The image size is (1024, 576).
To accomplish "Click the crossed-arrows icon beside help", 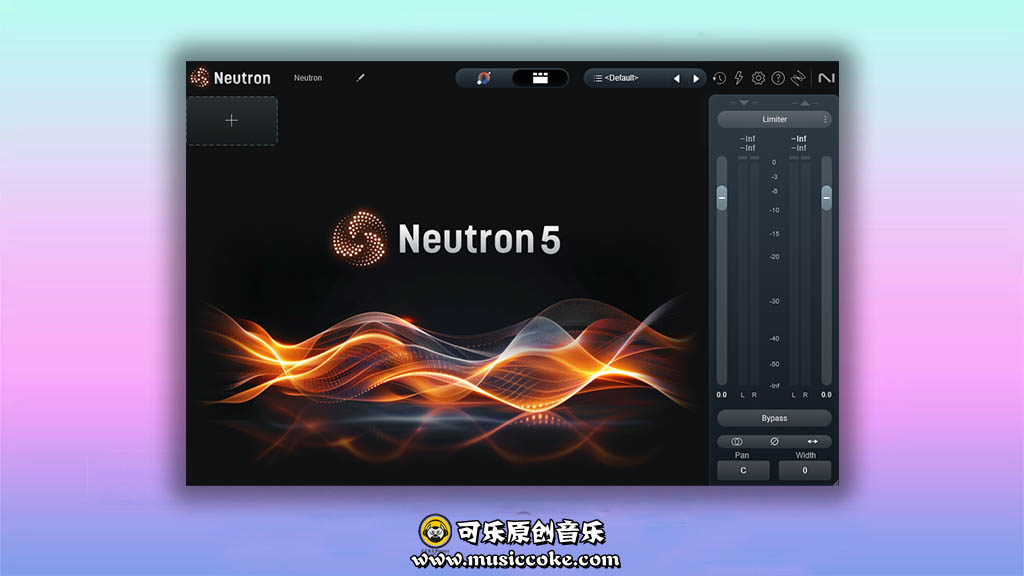I will 798,78.
